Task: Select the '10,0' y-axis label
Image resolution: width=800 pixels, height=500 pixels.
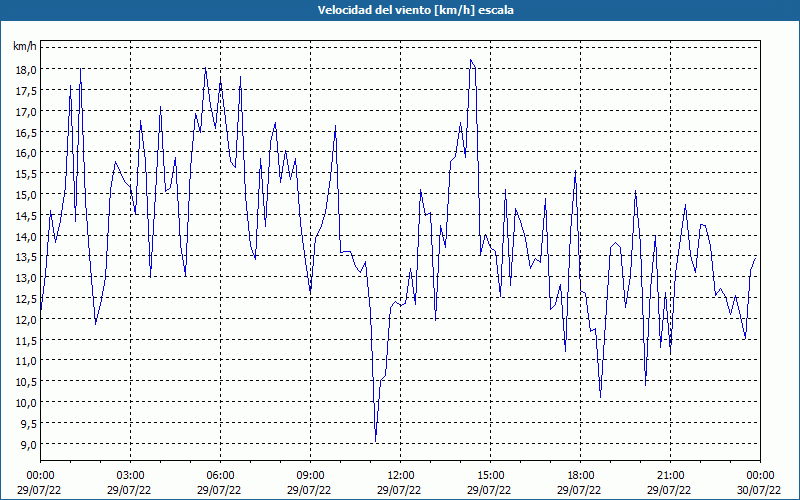Action: tap(26, 402)
